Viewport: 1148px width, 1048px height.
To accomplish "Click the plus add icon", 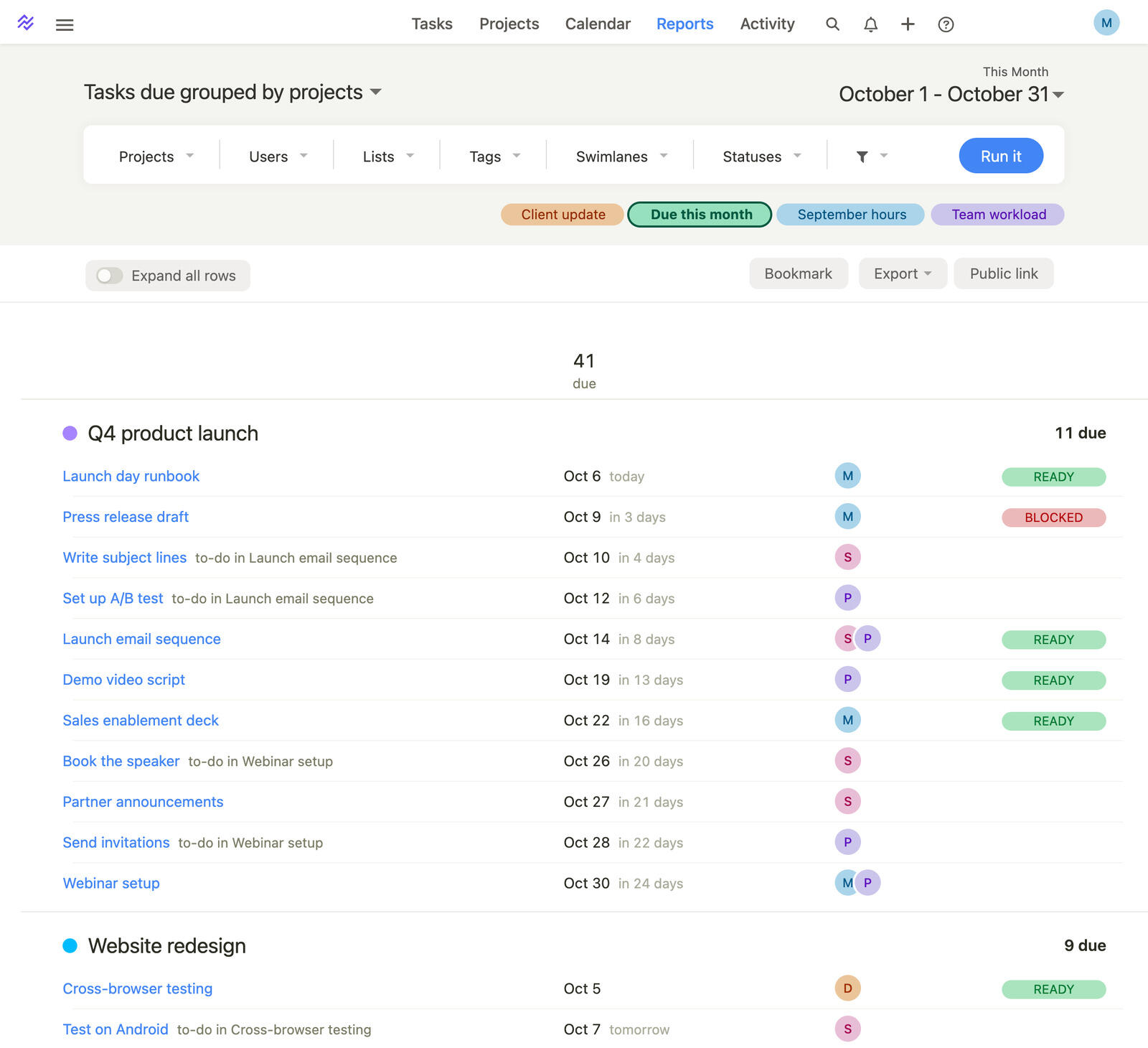I will click(908, 24).
